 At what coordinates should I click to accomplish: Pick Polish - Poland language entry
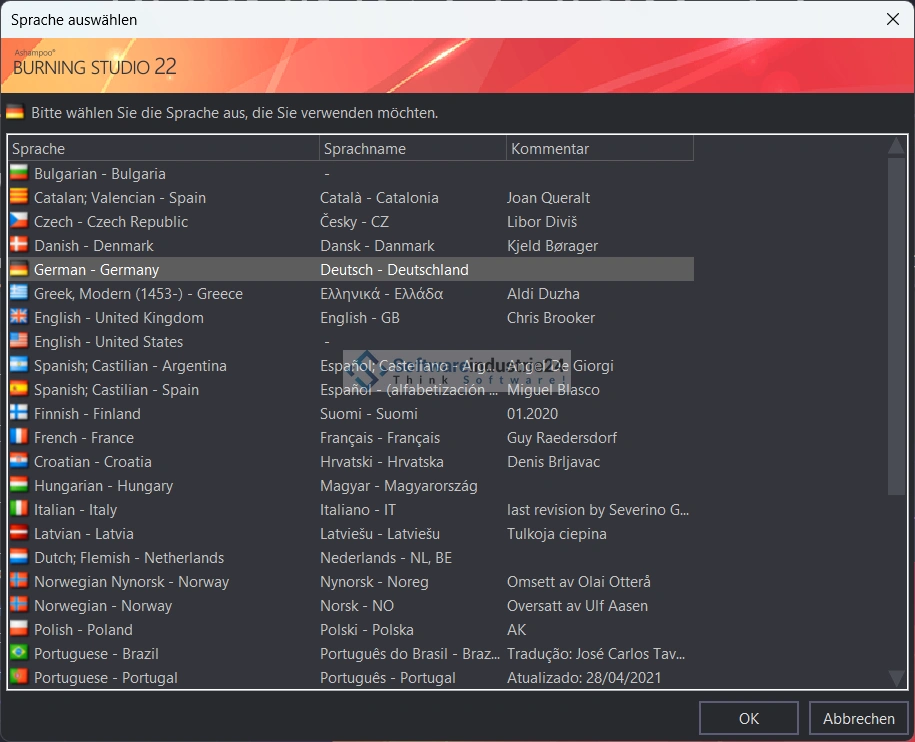pos(83,630)
